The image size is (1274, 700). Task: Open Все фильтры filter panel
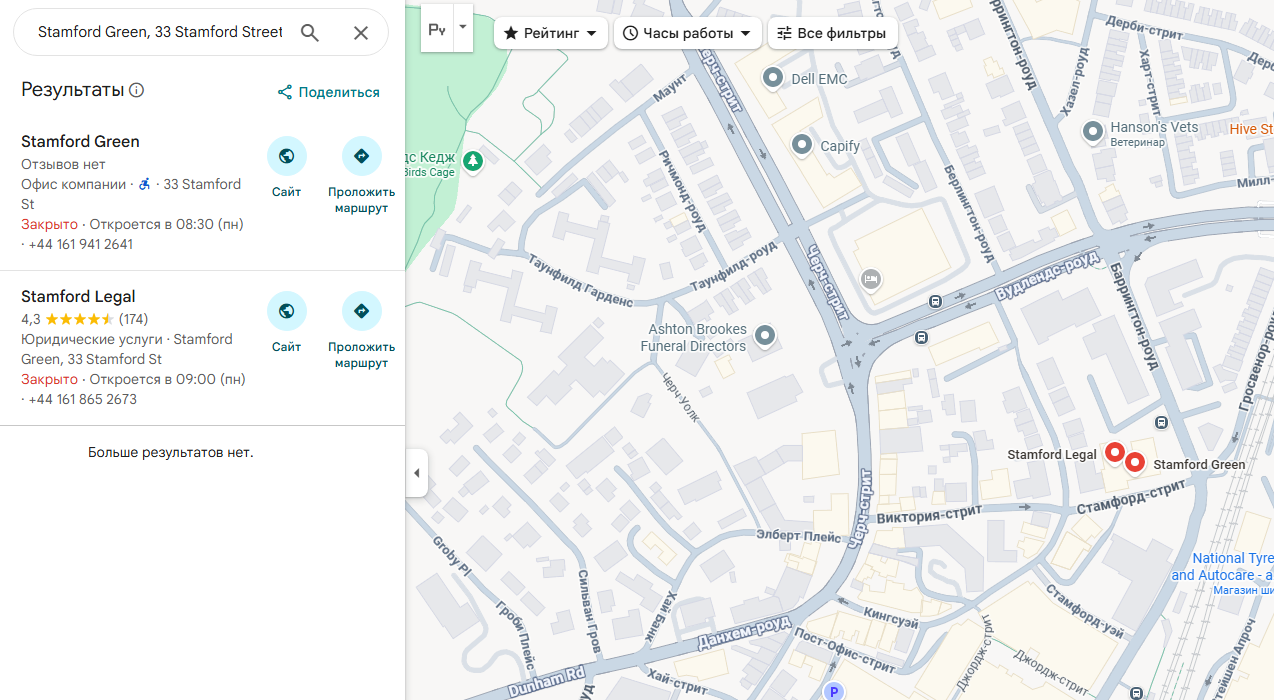pyautogui.click(x=832, y=33)
